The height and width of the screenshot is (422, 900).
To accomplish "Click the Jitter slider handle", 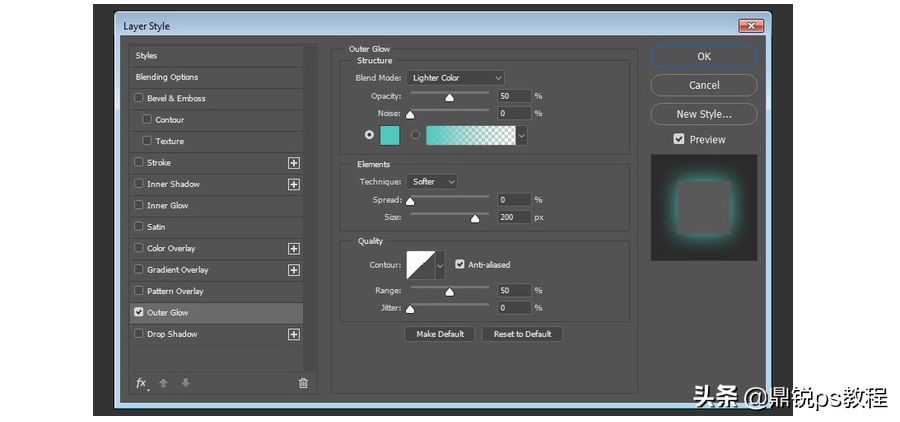I will (410, 309).
